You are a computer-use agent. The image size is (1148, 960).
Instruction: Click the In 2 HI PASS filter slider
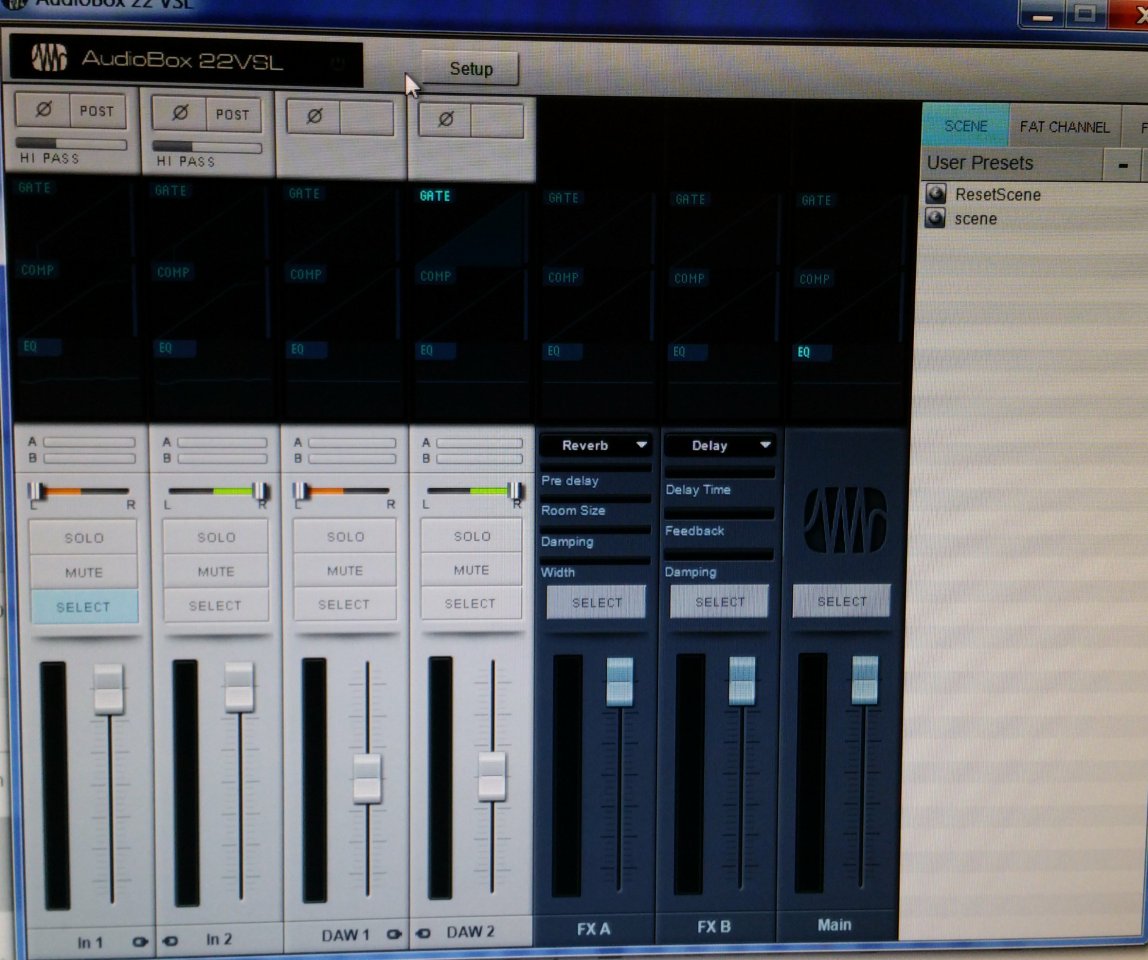[207, 146]
